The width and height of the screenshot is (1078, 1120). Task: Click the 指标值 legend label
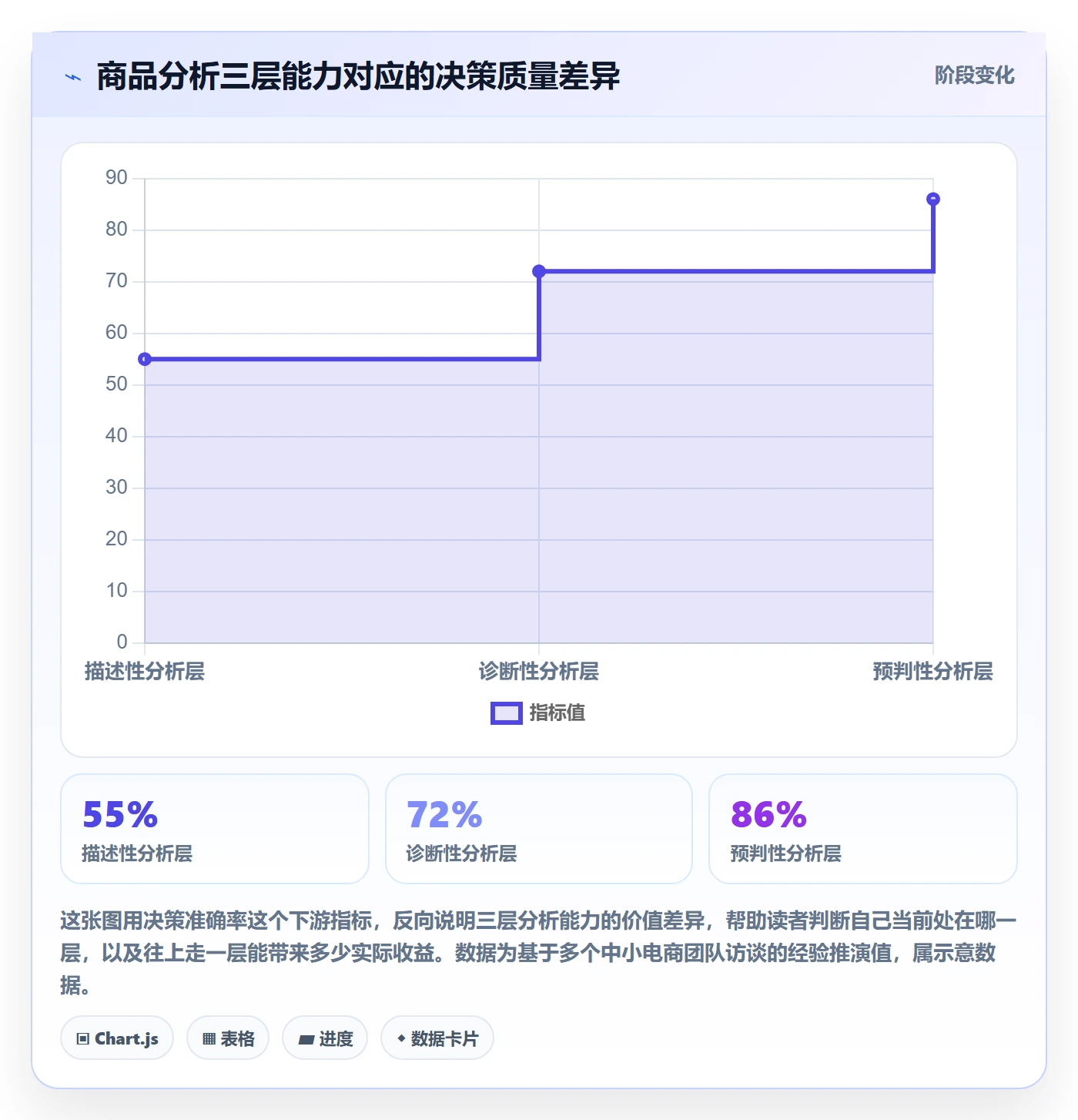tap(557, 713)
